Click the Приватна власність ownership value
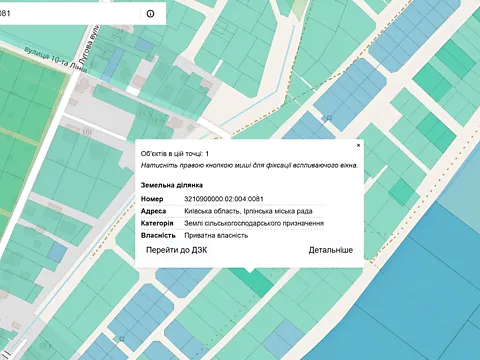The image size is (480, 360). coord(216,235)
